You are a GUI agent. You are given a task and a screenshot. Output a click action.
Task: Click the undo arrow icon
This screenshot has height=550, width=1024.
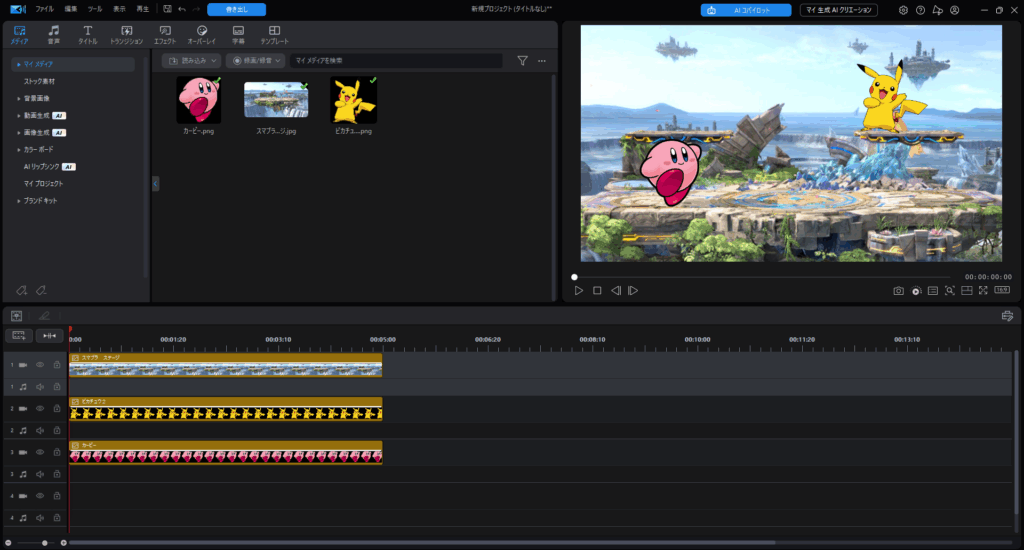point(182,9)
